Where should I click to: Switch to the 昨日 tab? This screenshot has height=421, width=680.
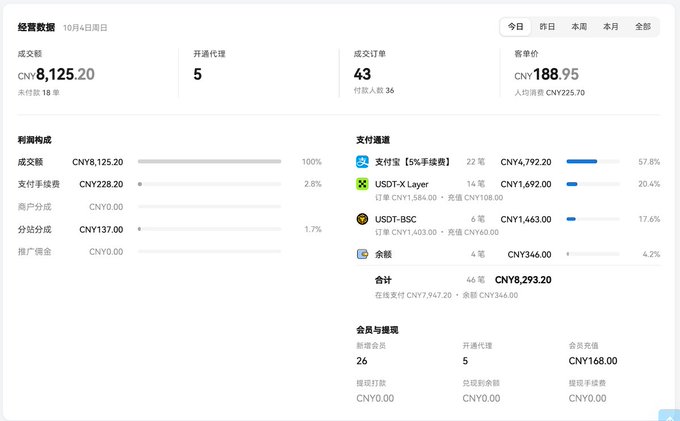(x=547, y=27)
